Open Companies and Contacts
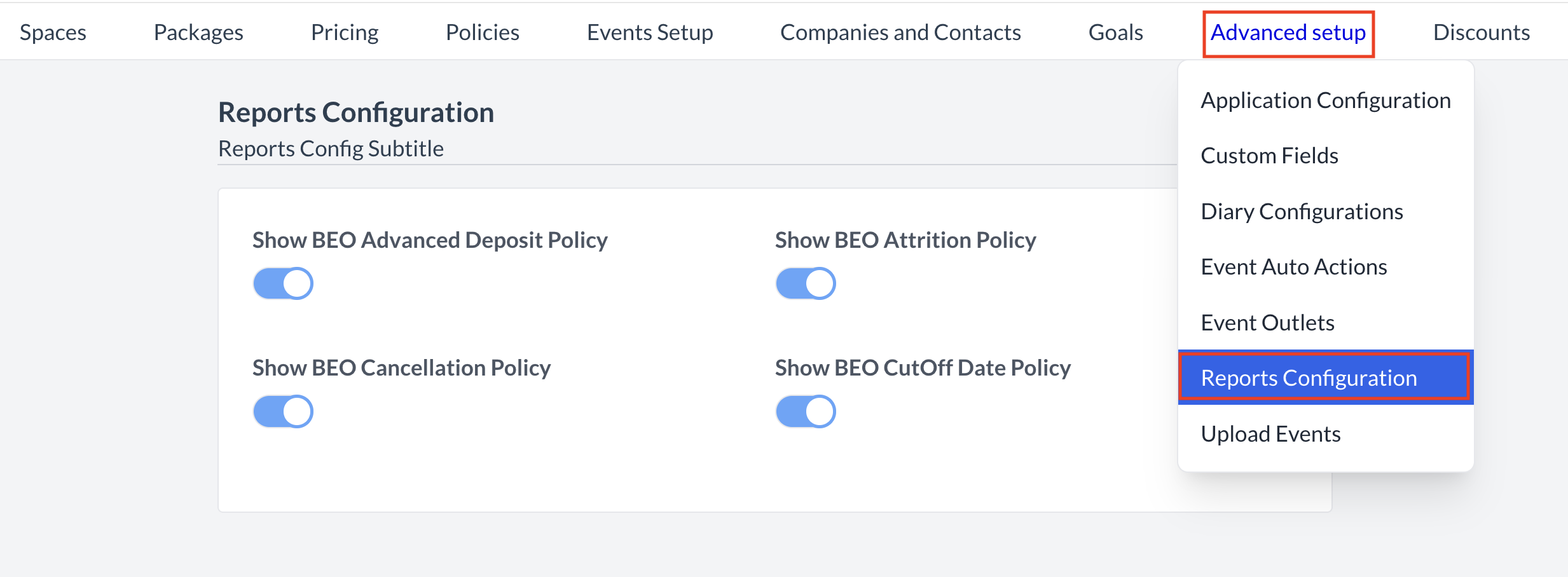The image size is (1568, 577). point(900,32)
